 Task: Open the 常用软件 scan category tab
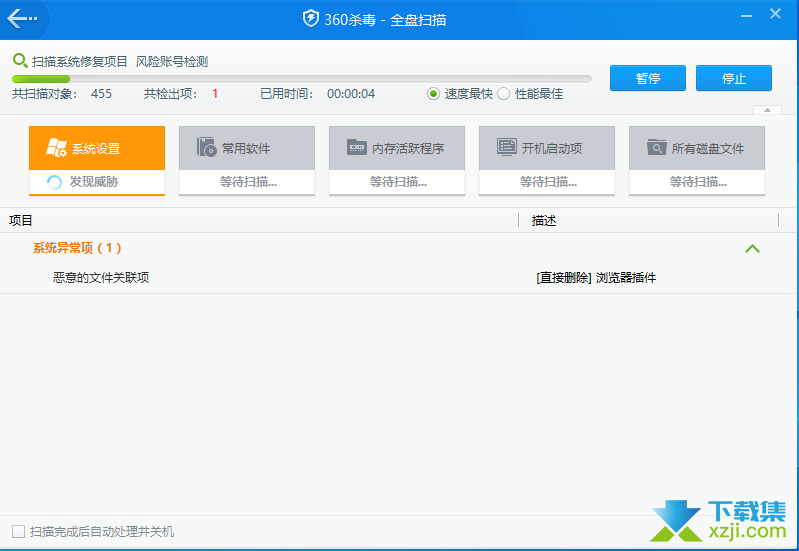(247, 161)
